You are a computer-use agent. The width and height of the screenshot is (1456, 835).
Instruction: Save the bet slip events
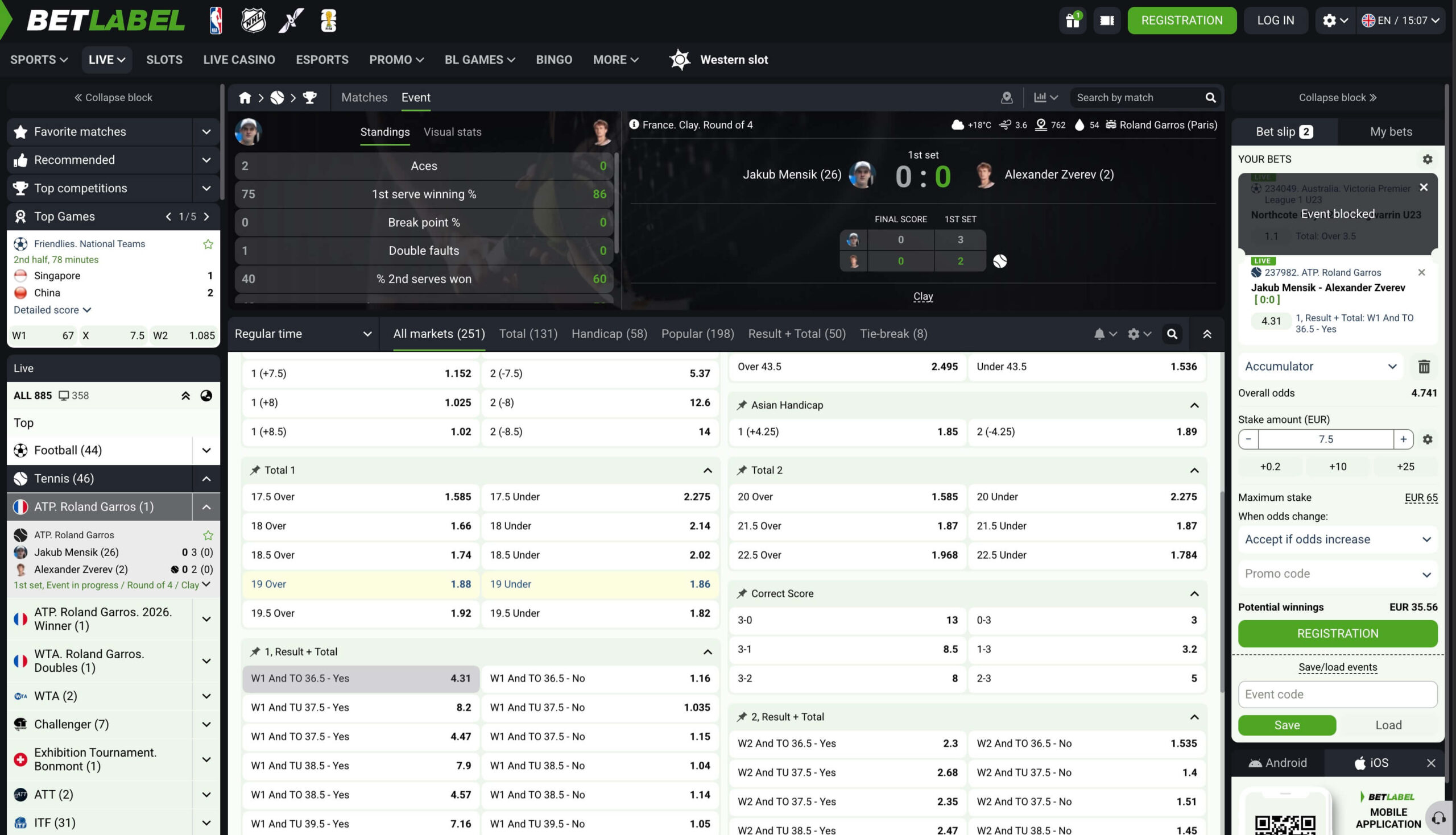point(1287,725)
